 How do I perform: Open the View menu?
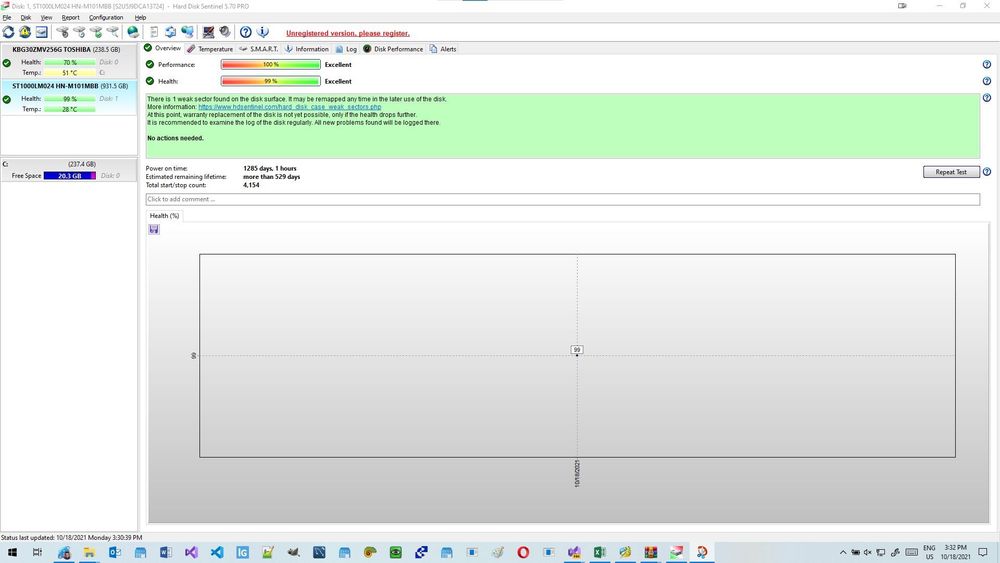(47, 17)
